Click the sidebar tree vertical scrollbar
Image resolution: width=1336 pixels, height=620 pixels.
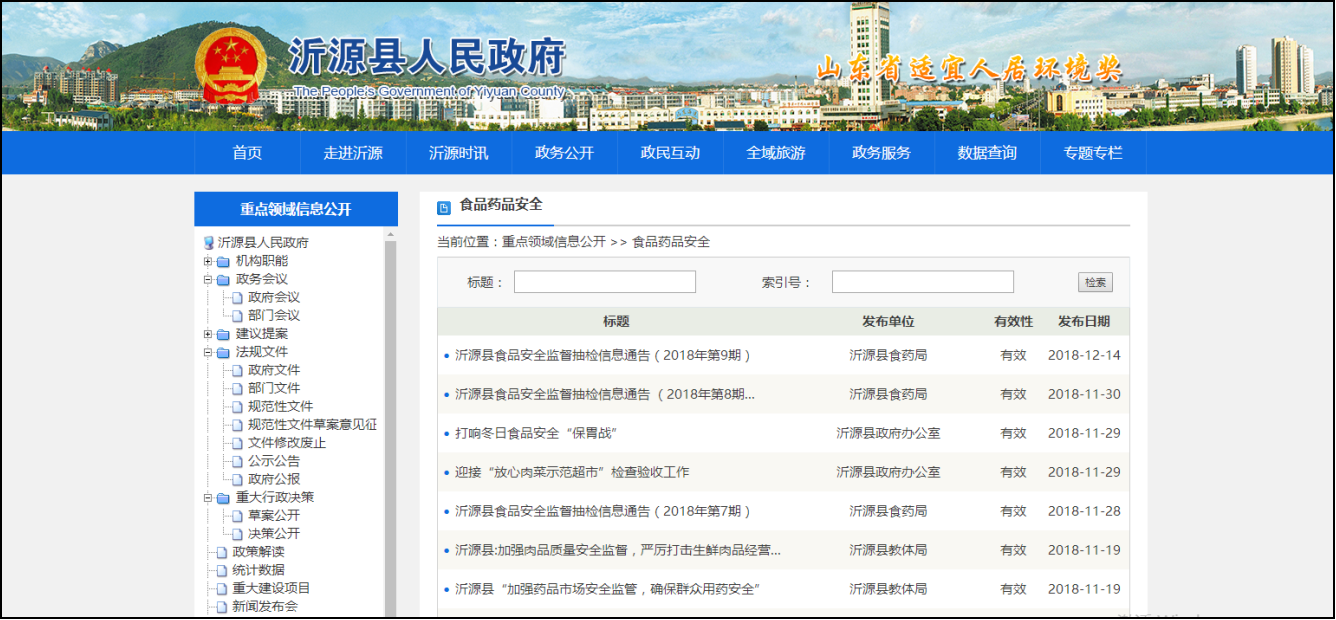(x=391, y=420)
